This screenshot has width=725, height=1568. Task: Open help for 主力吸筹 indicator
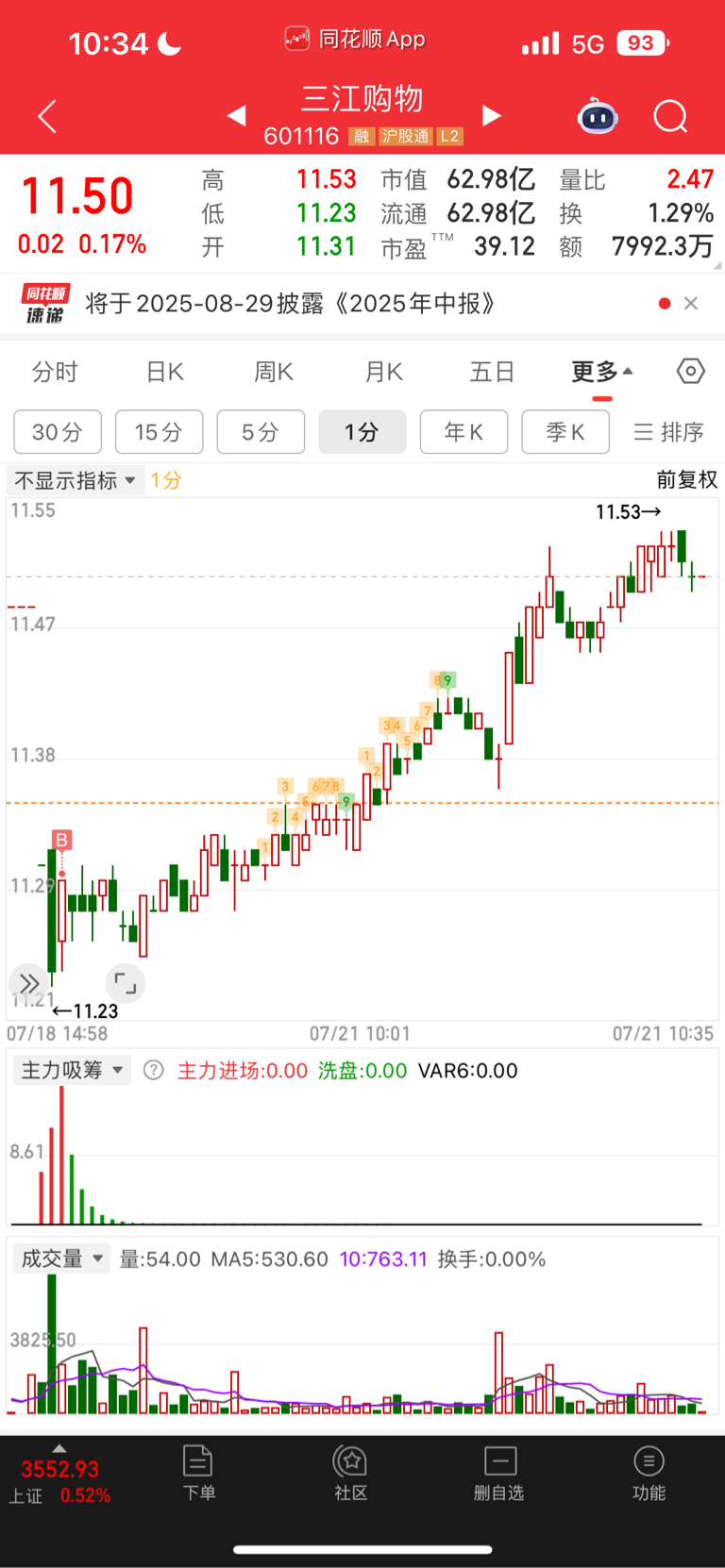pyautogui.click(x=153, y=1071)
